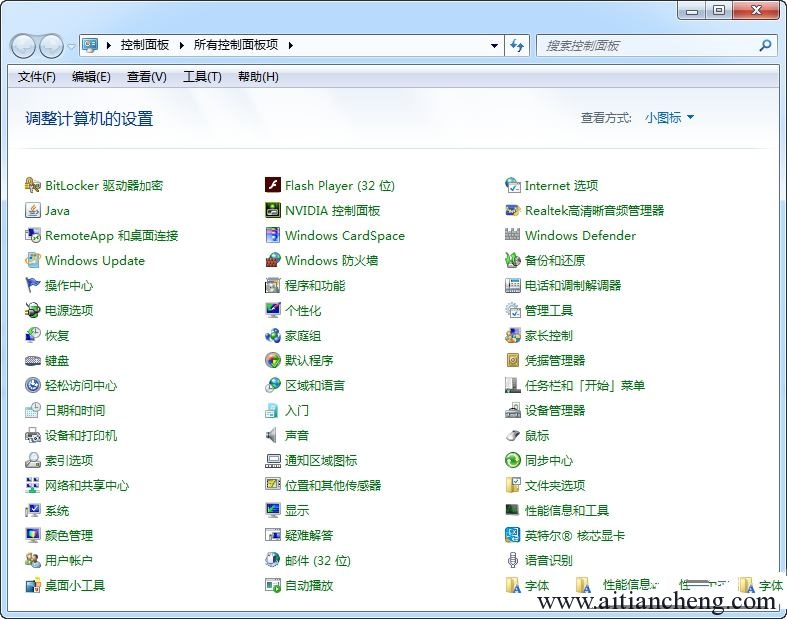Open 任务栏和「开始」菜单 link
The height and width of the screenshot is (619, 787).
click(x=585, y=386)
